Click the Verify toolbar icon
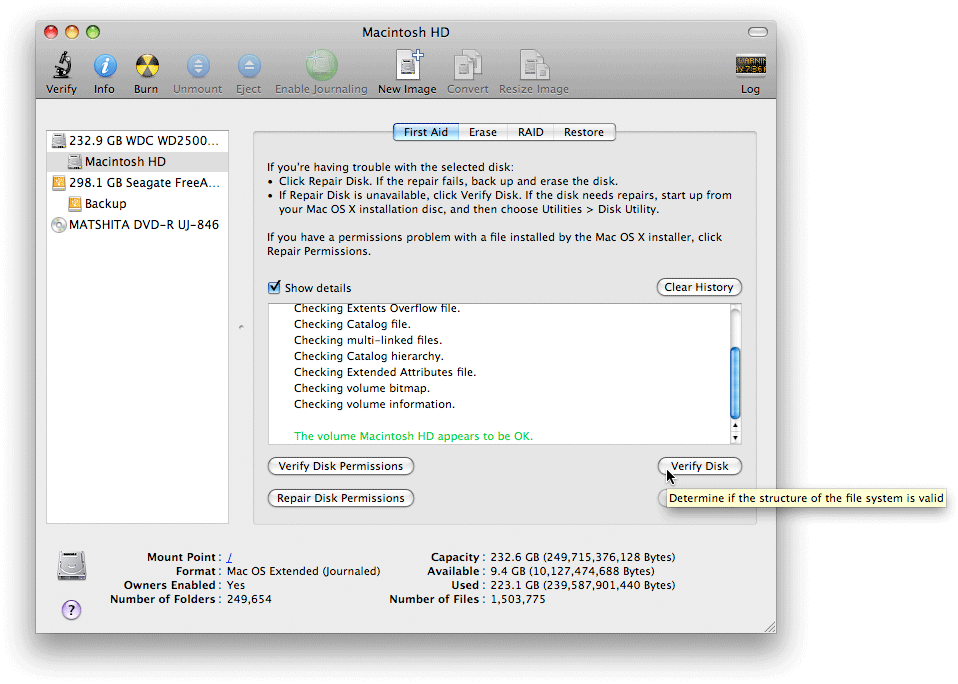 (x=60, y=67)
